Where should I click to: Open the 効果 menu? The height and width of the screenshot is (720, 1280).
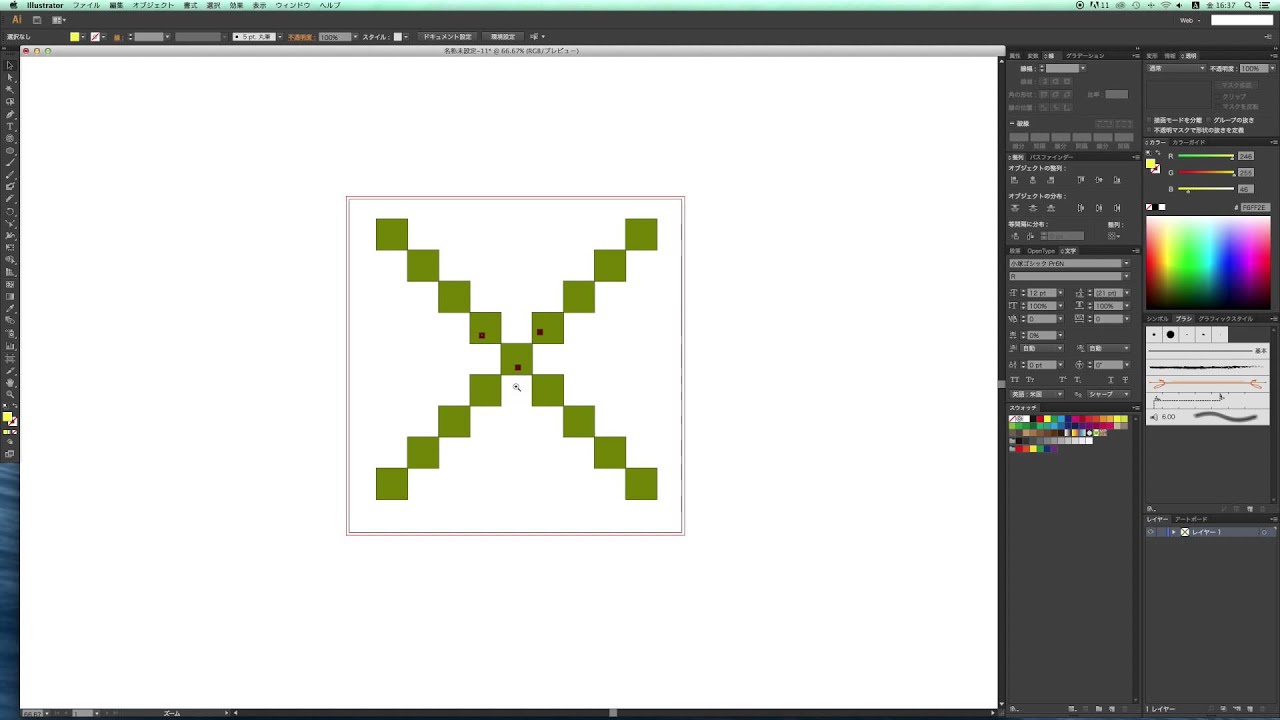pos(236,5)
